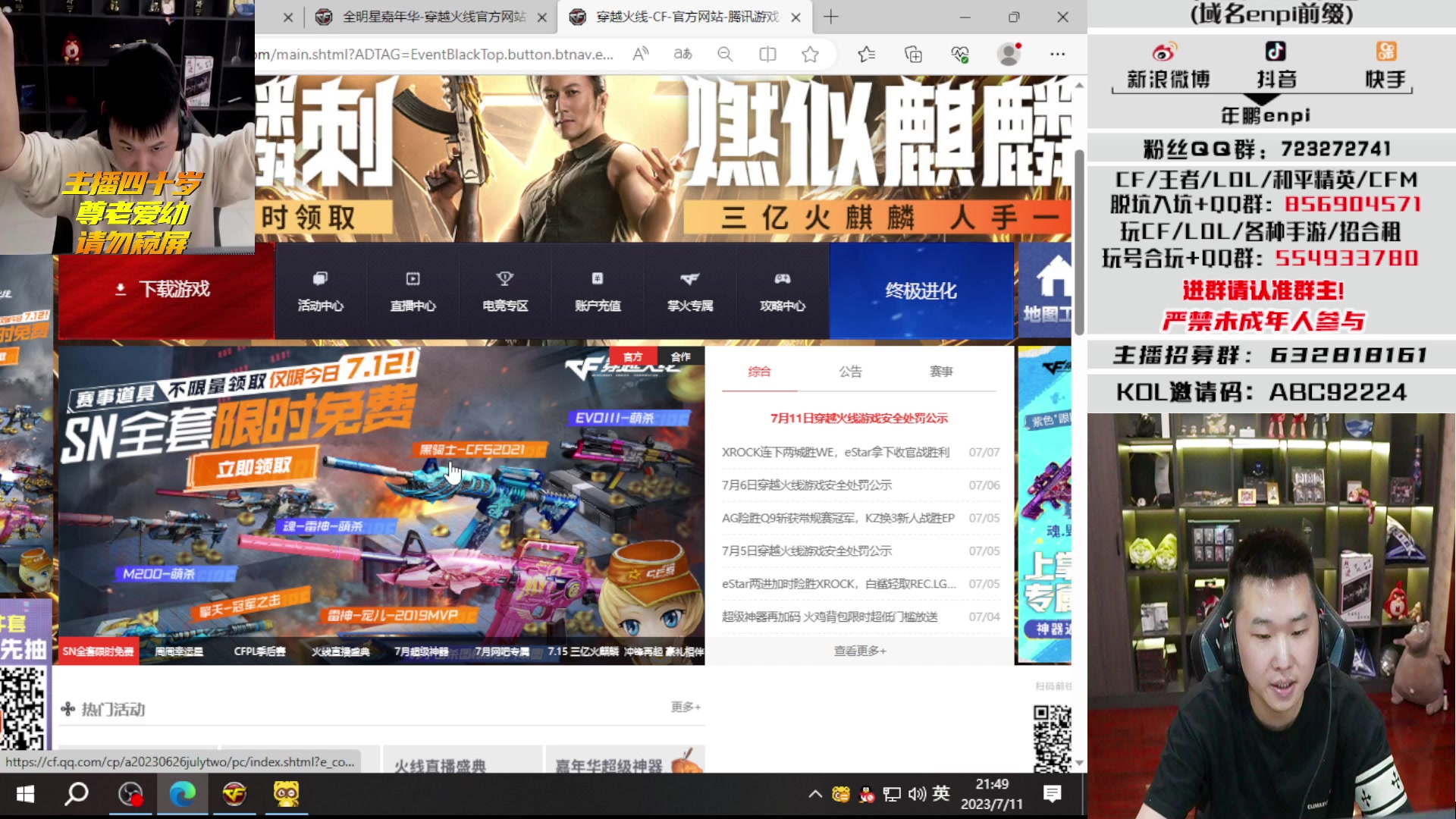The image size is (1456, 819).
Task: Open the notification center icon
Action: (x=1052, y=794)
